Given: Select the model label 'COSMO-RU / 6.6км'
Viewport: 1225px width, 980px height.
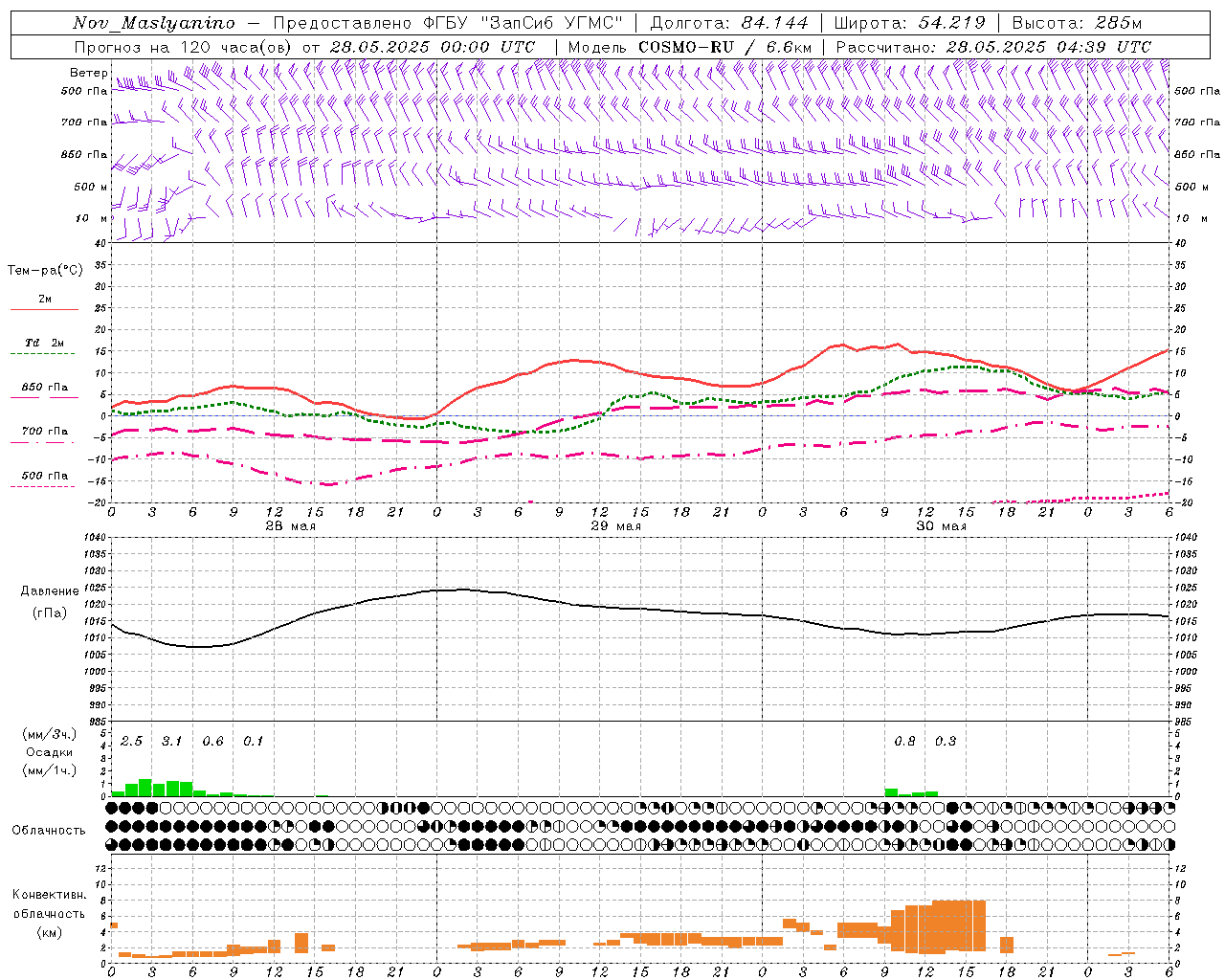Looking at the screenshot, I should coord(725,47).
